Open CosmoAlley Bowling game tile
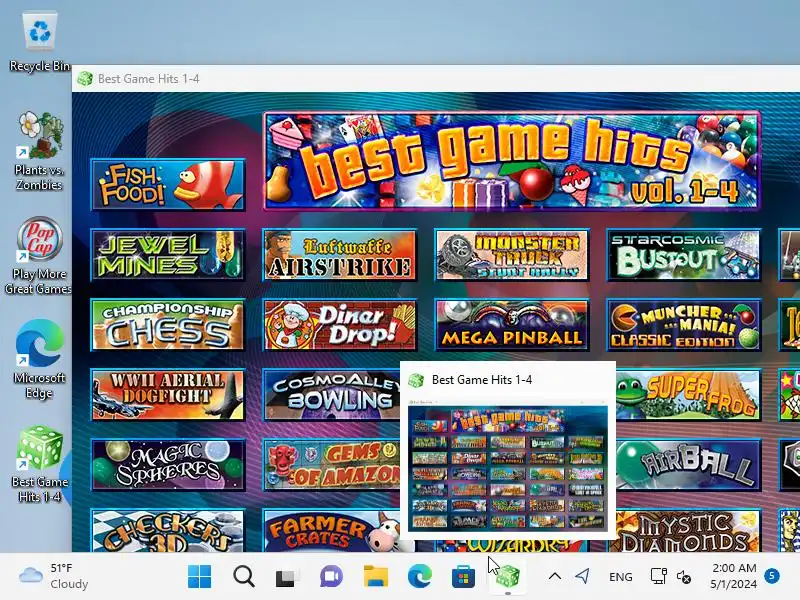Viewport: 800px width, 600px height. click(332, 395)
